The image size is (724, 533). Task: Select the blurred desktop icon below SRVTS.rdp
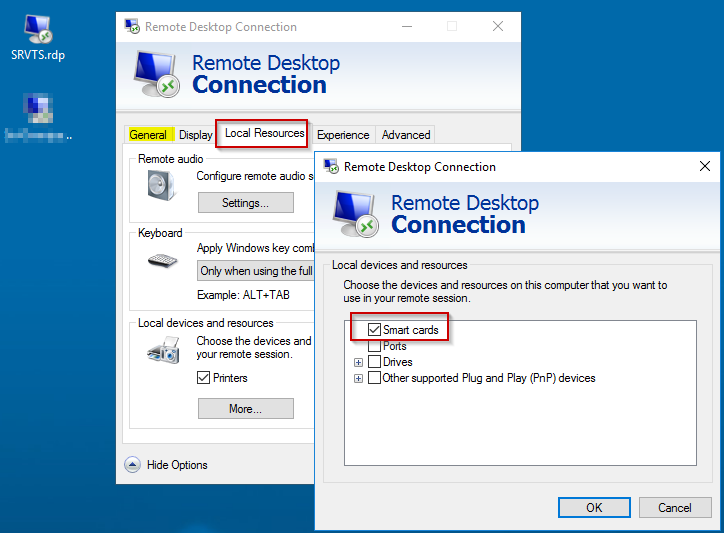38,116
